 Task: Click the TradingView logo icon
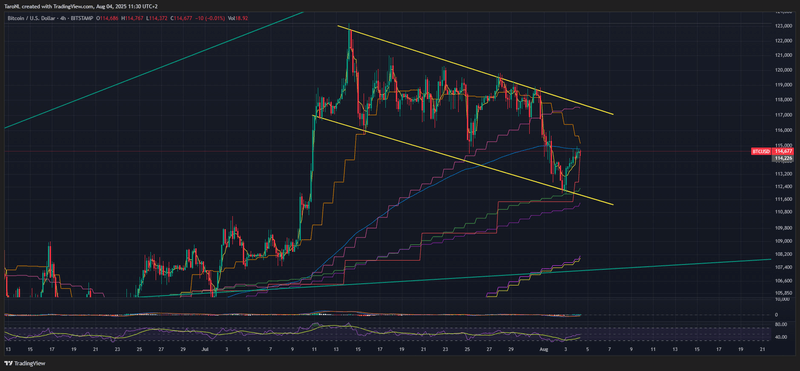(x=8, y=364)
